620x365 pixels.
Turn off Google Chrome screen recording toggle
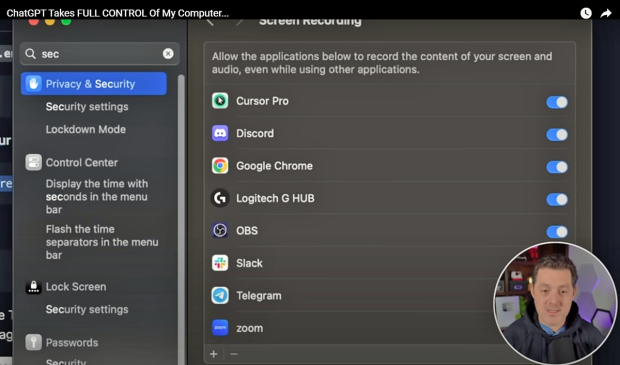(x=557, y=167)
